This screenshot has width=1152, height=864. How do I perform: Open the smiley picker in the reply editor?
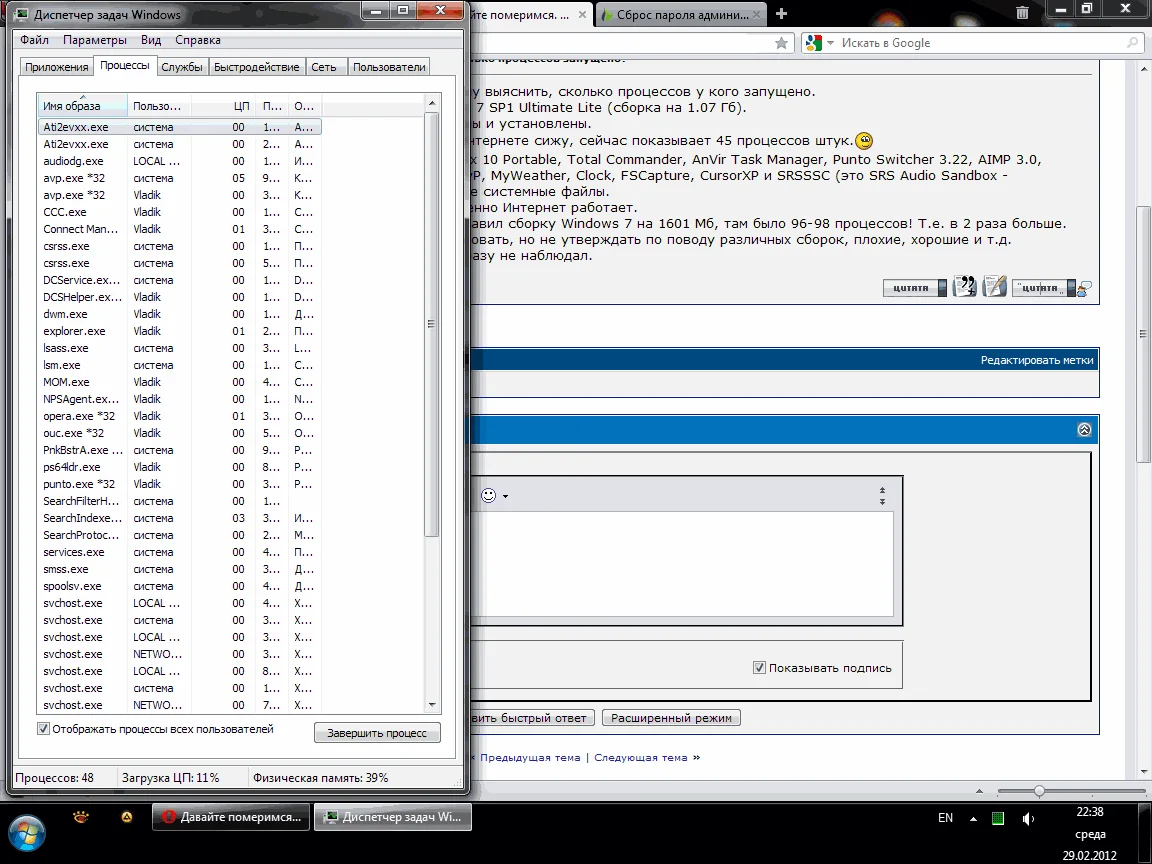coord(489,496)
